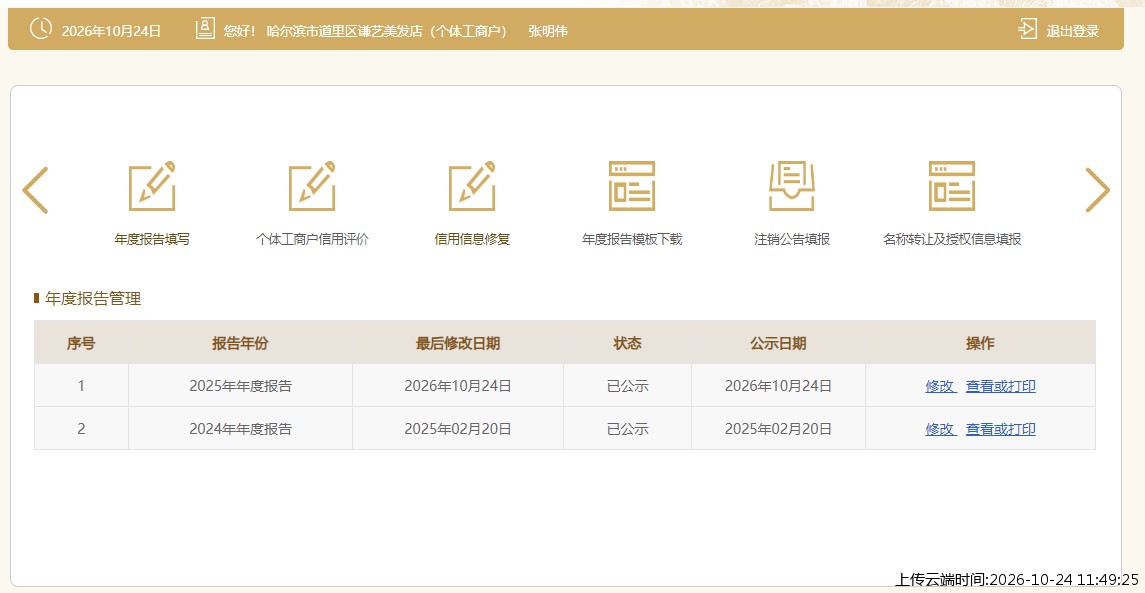Click the 信用信息修复 pencil icon

pyautogui.click(x=472, y=186)
